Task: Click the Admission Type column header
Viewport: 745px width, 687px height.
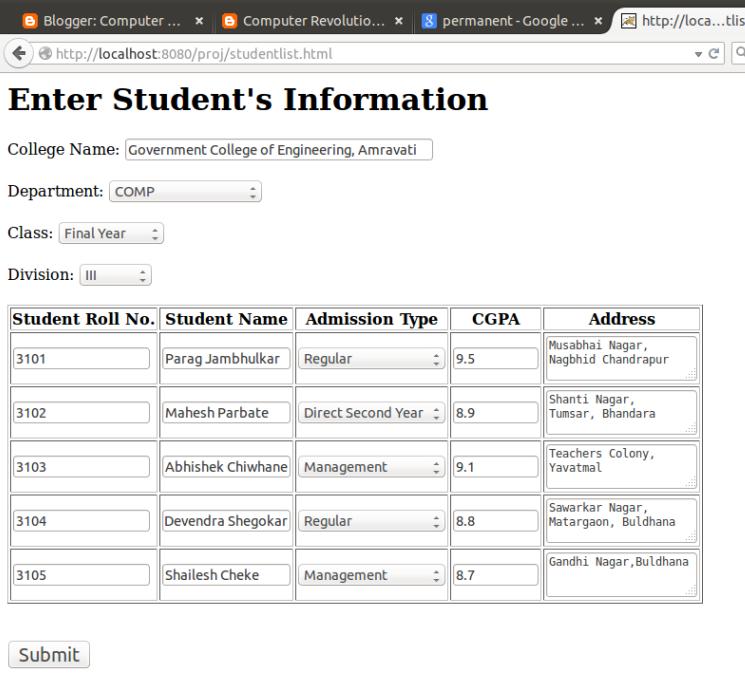Action: (x=372, y=319)
